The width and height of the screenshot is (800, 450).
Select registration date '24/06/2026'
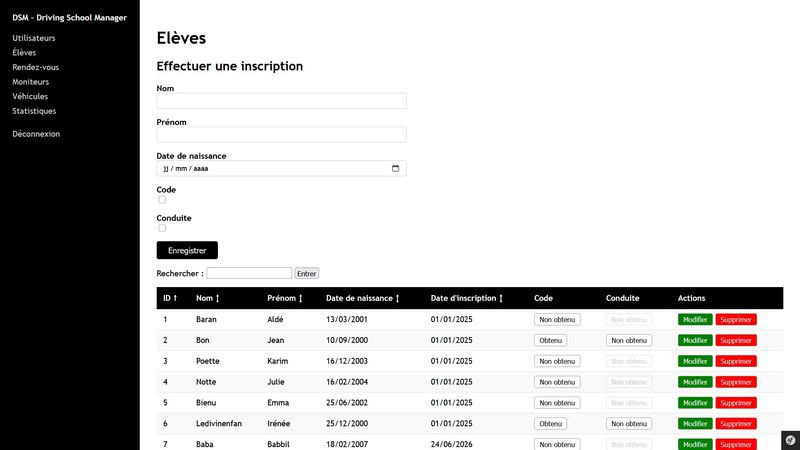pos(452,444)
